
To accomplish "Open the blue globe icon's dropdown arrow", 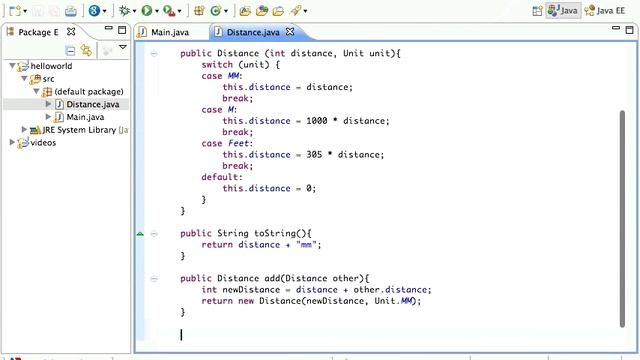I will point(104,11).
